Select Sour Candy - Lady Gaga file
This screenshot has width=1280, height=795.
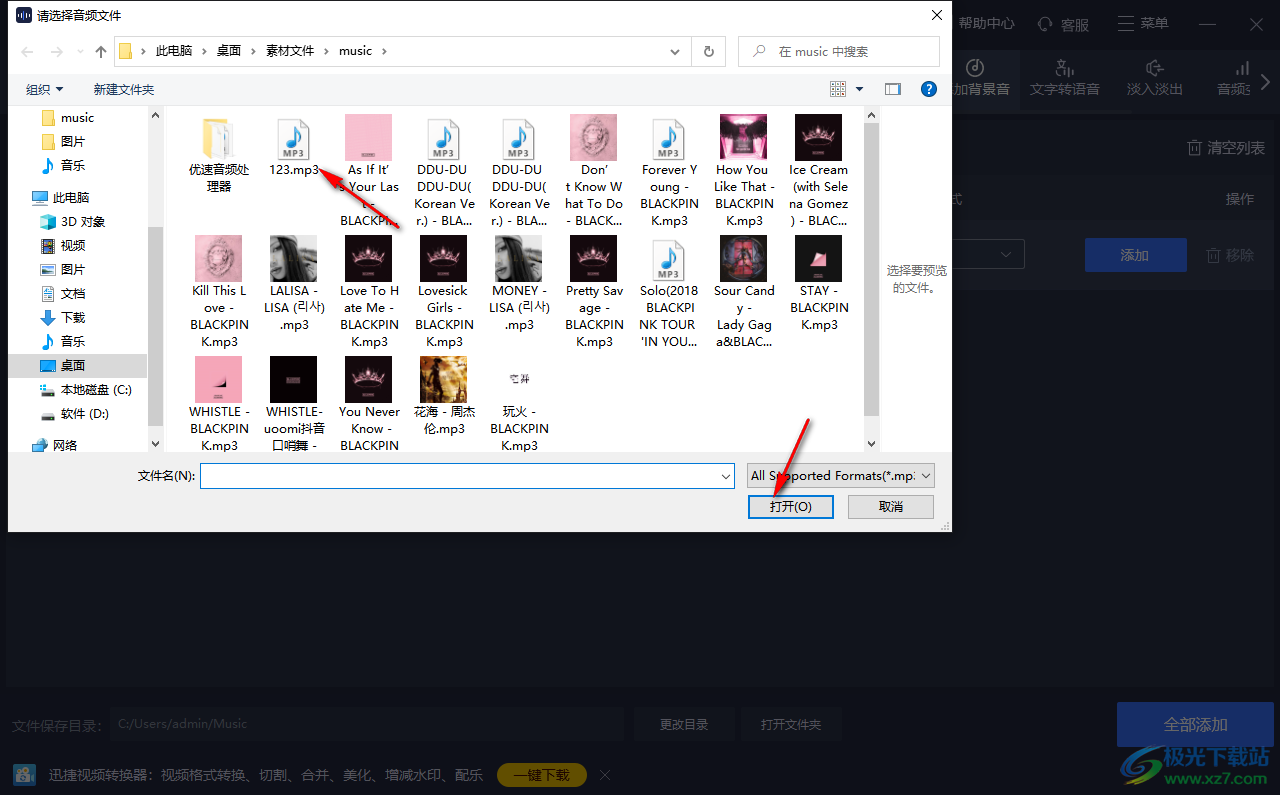click(x=744, y=292)
